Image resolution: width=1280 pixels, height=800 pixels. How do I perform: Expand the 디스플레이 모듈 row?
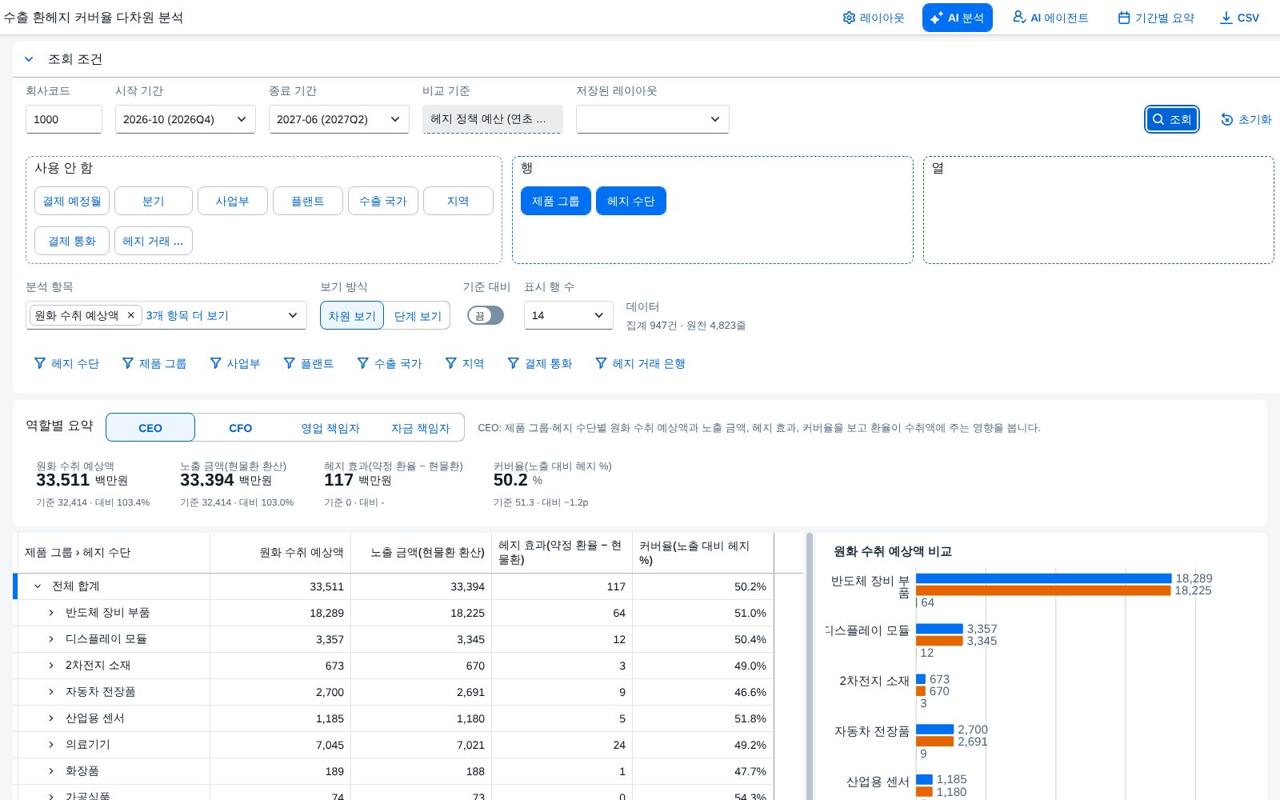(x=51, y=639)
